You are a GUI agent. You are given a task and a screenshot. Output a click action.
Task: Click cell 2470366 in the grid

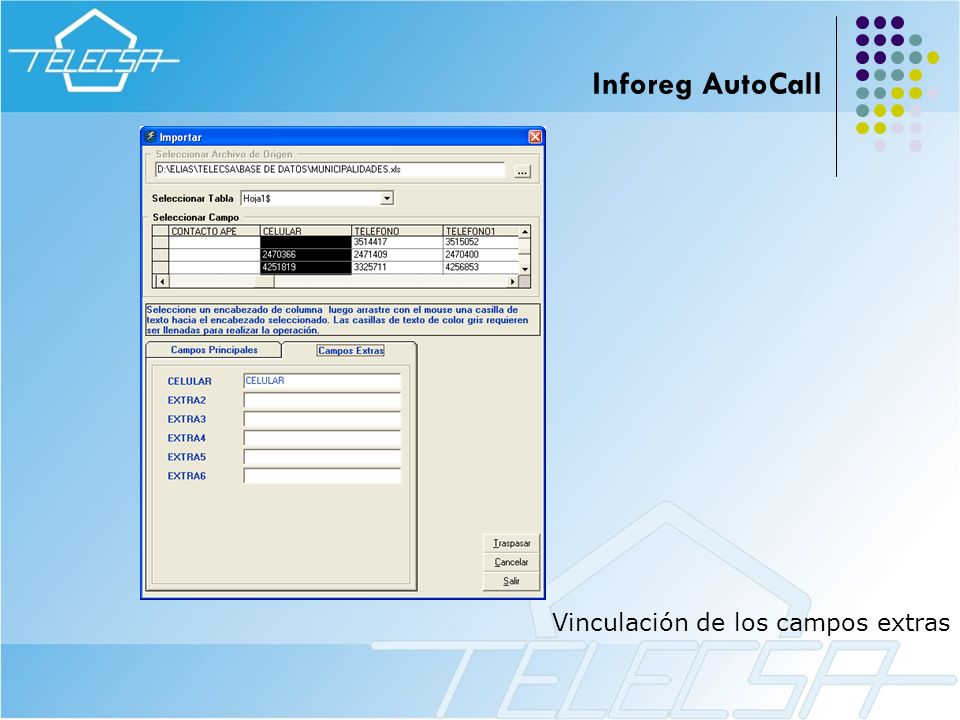tap(306, 255)
